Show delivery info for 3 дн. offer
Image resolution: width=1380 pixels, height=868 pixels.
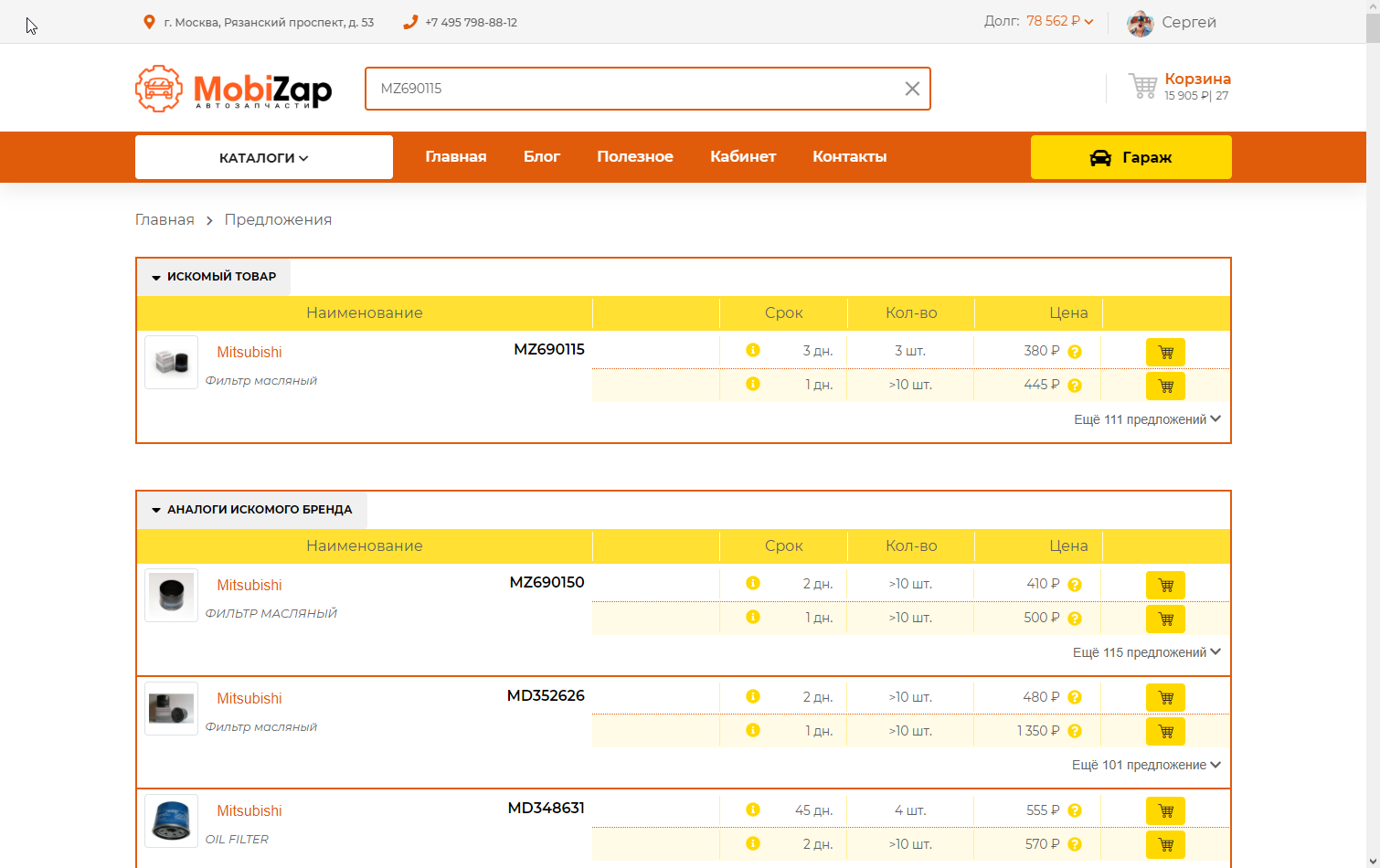tap(753, 350)
